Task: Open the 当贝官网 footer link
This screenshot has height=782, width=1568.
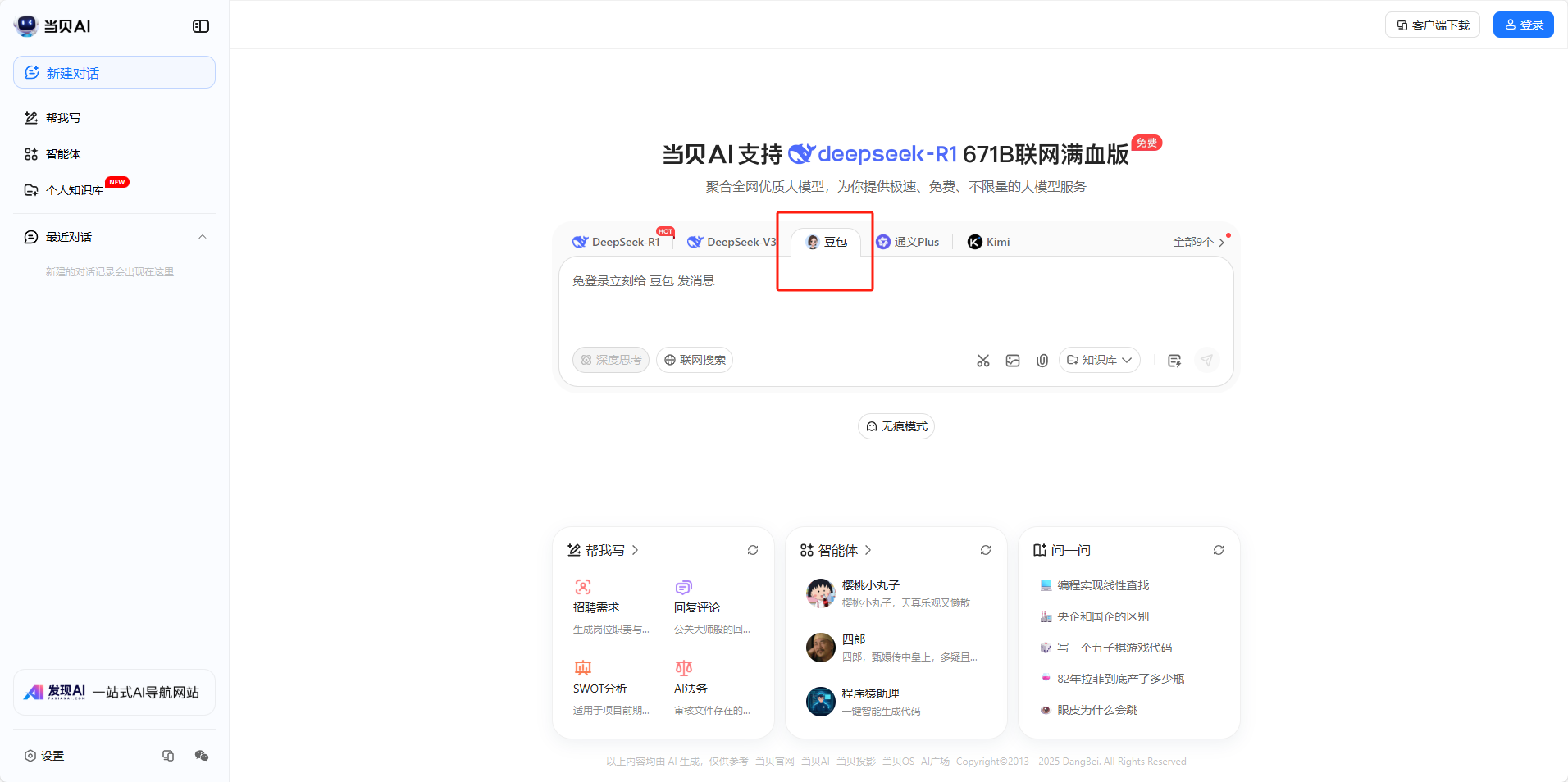Action: pos(774,762)
